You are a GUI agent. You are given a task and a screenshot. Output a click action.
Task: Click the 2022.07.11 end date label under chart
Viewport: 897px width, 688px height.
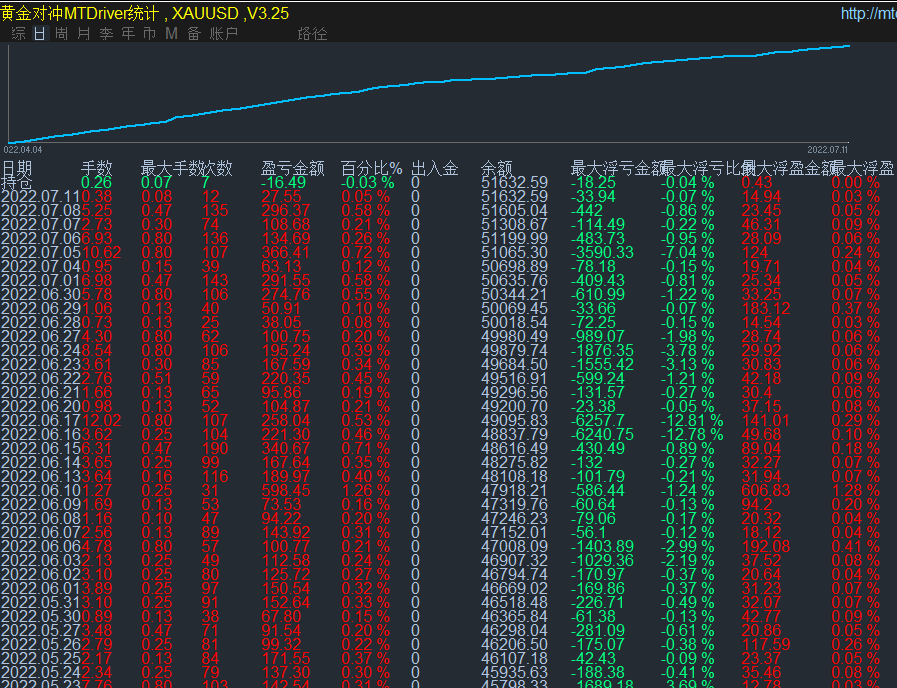pos(827,150)
